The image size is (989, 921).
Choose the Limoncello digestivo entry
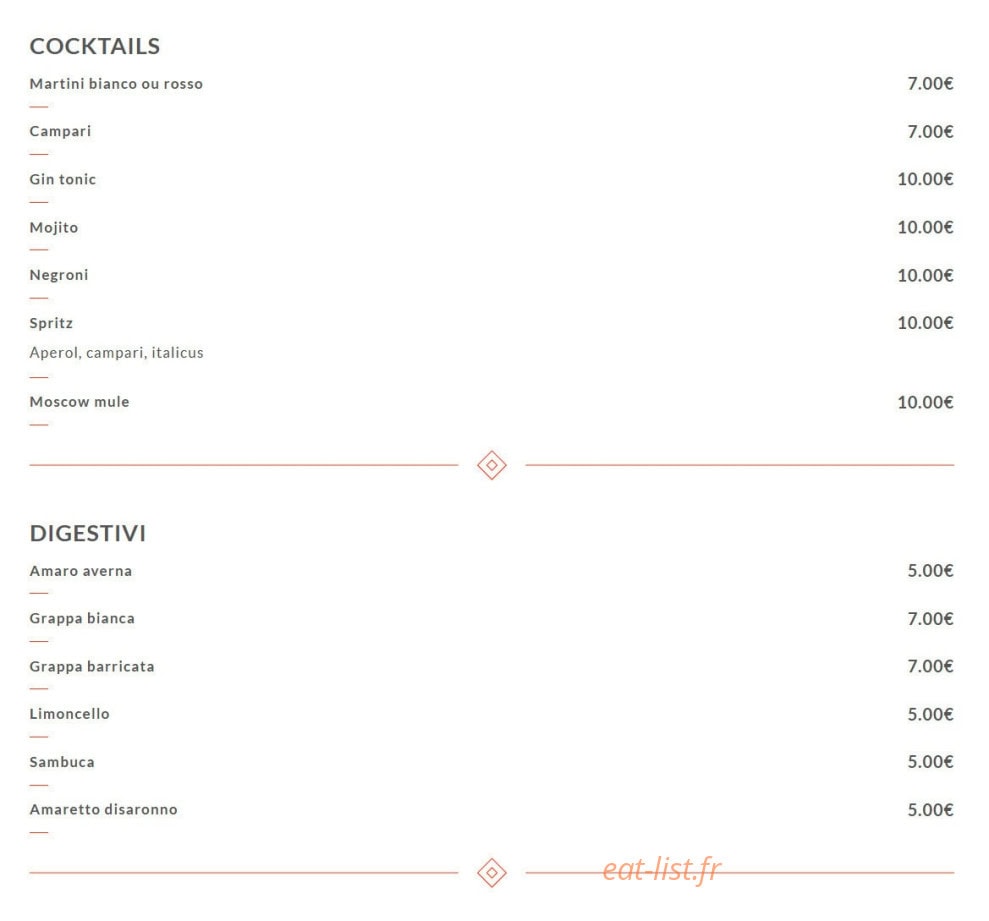(69, 714)
